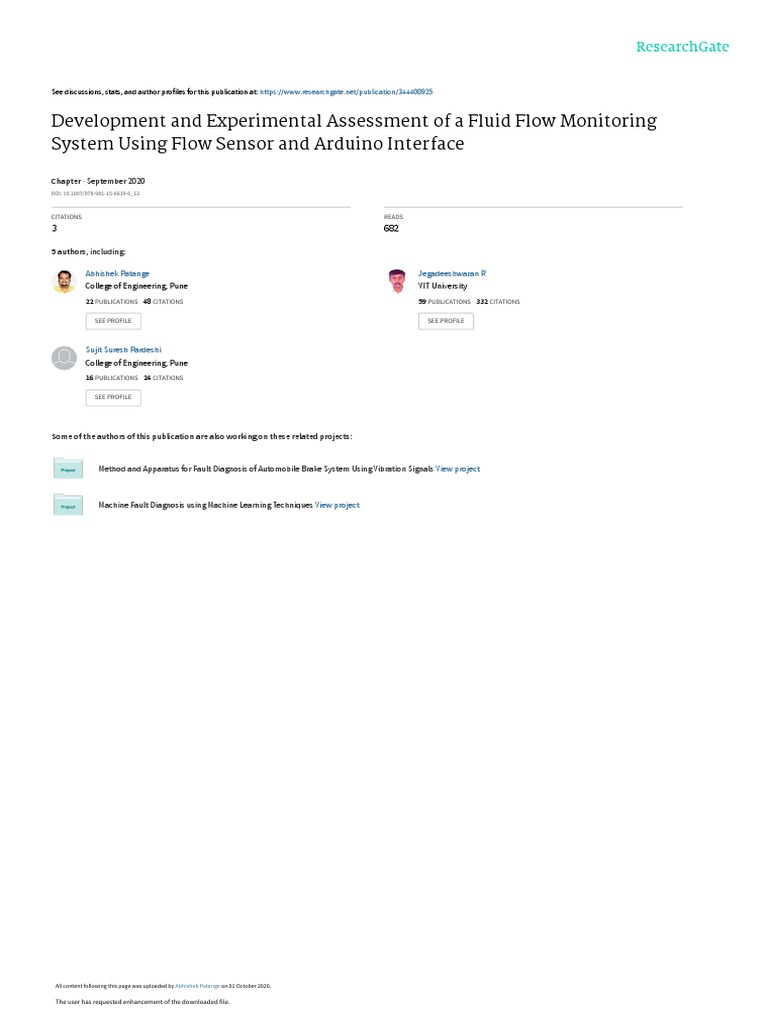Screen dimensions: 768x1024
Task: Open the researchgate.net publication URL link
Action: point(346,91)
